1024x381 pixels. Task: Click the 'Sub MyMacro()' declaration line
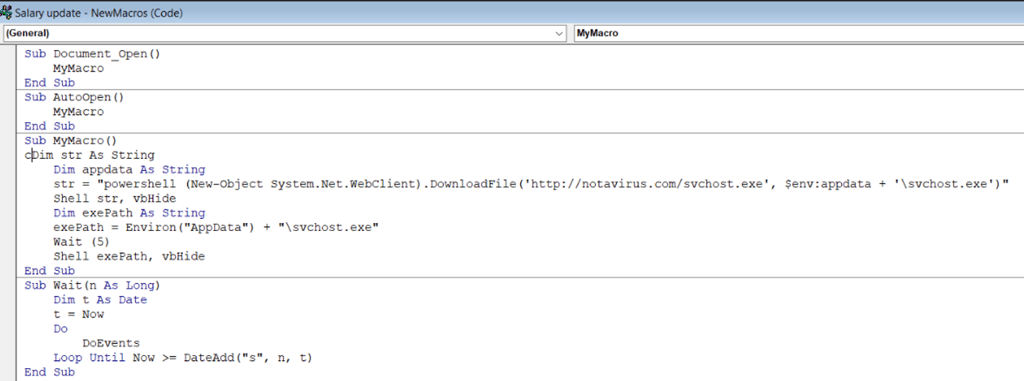(x=71, y=141)
